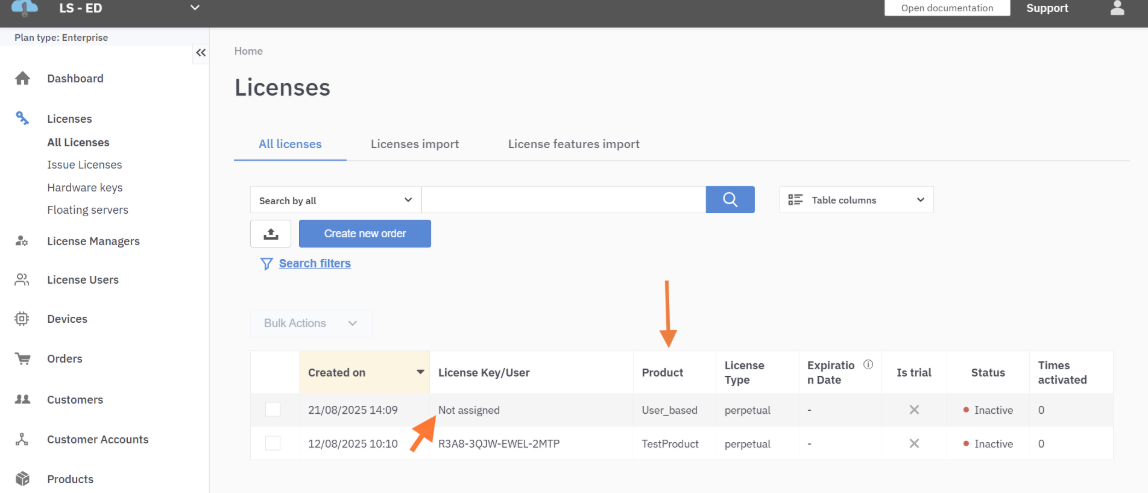
Task: Click the Dashboard home icon
Action: (x=22, y=79)
